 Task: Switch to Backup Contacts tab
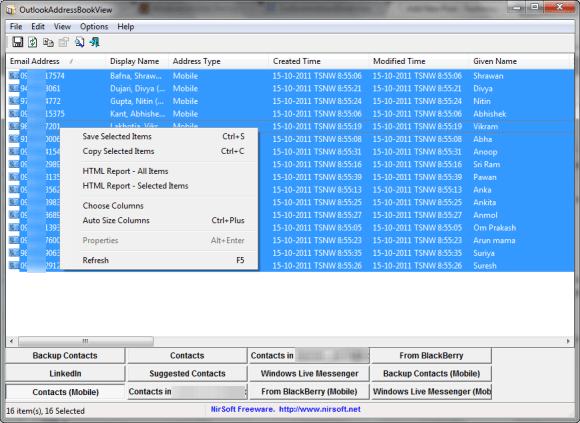click(65, 355)
